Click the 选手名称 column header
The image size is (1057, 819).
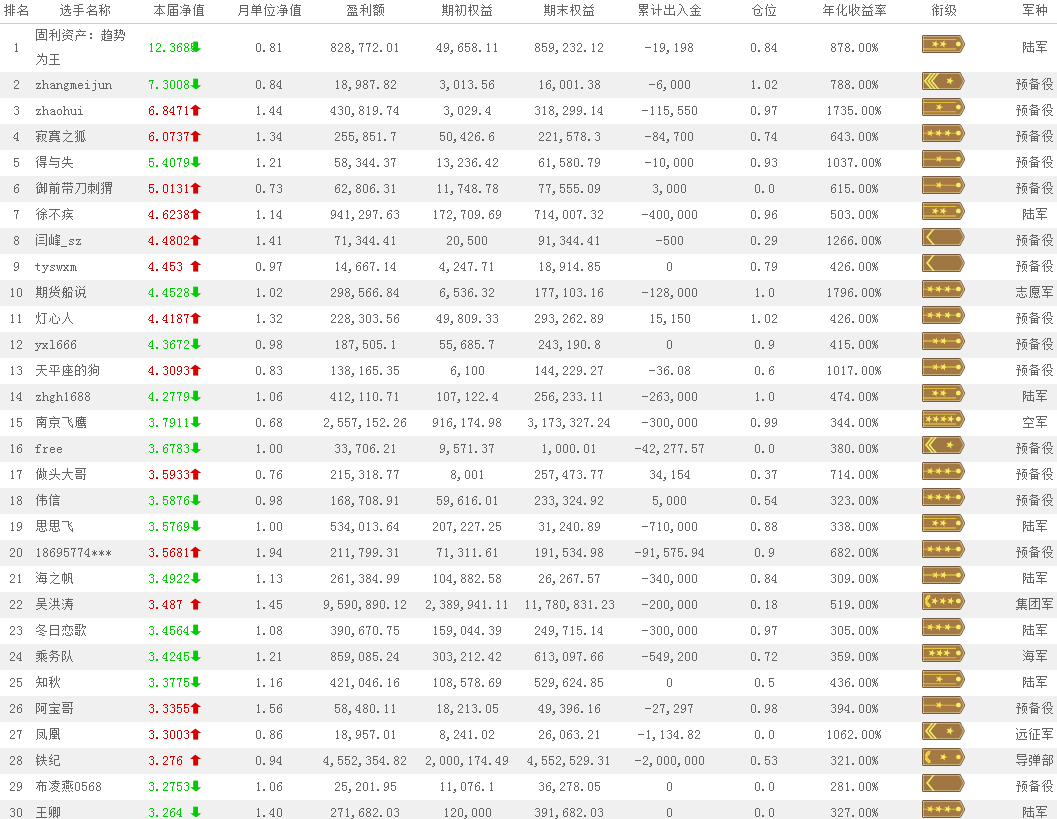[x=85, y=10]
